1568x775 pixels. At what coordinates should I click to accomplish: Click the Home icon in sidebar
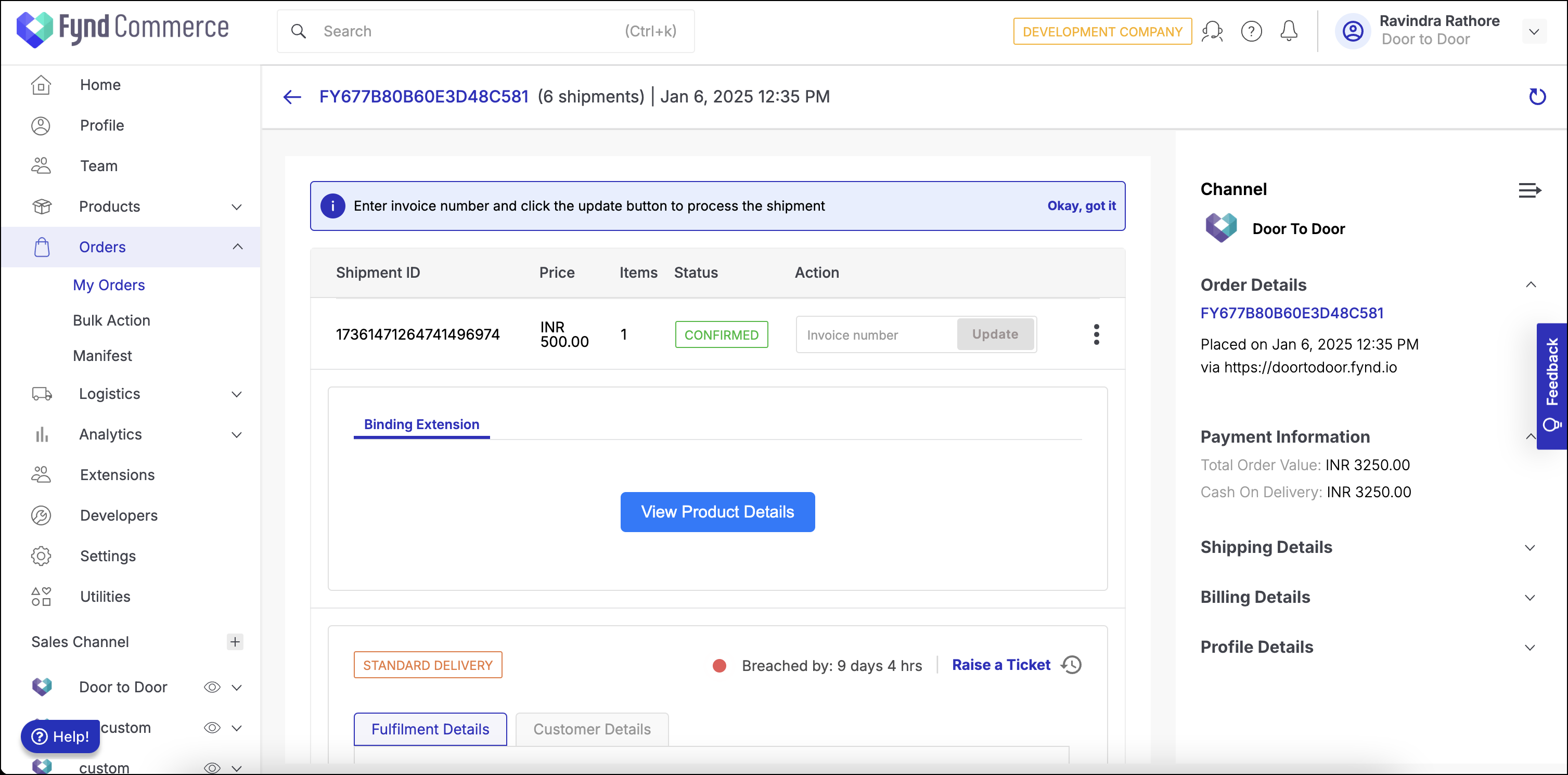(x=41, y=85)
